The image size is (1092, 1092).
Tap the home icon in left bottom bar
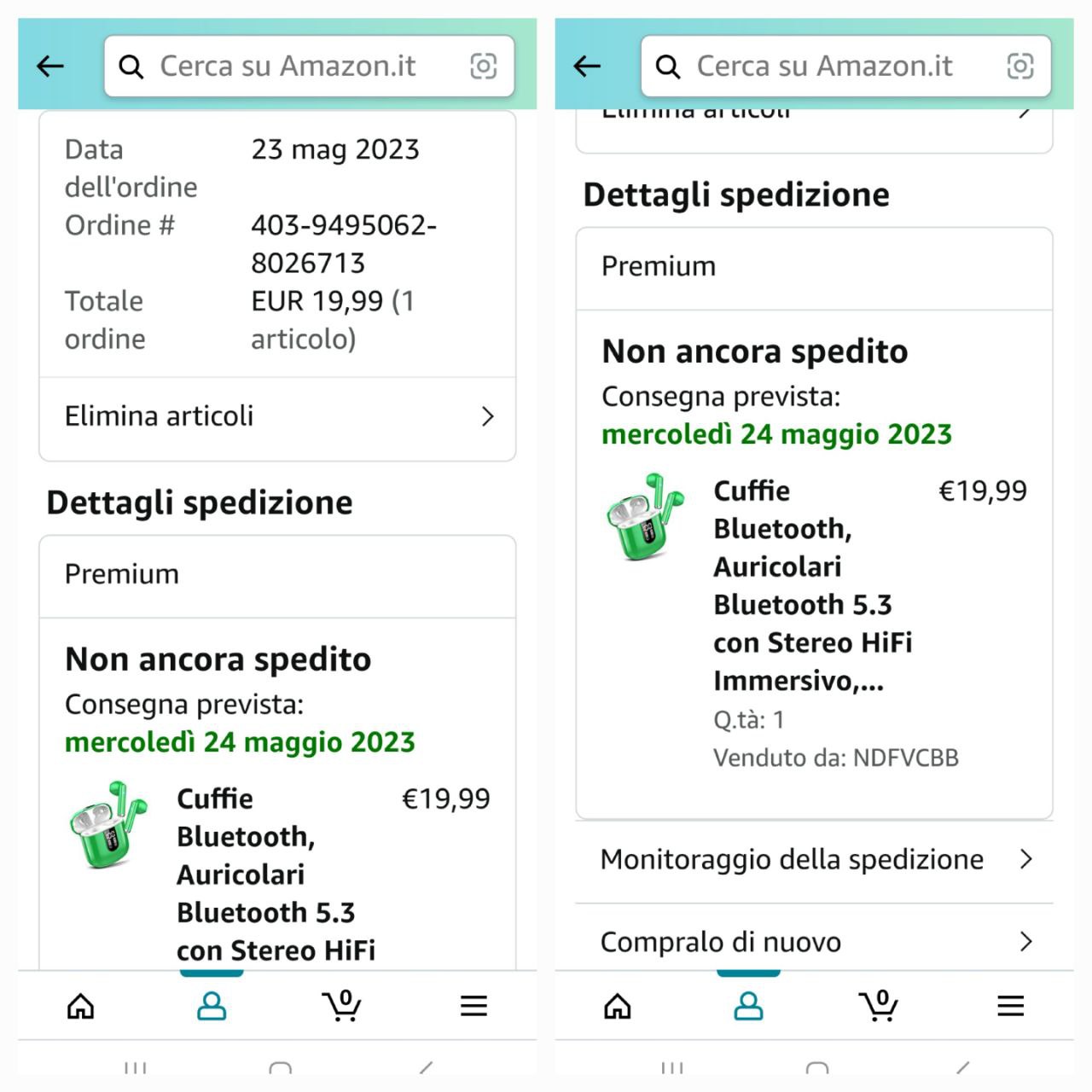tap(81, 1006)
